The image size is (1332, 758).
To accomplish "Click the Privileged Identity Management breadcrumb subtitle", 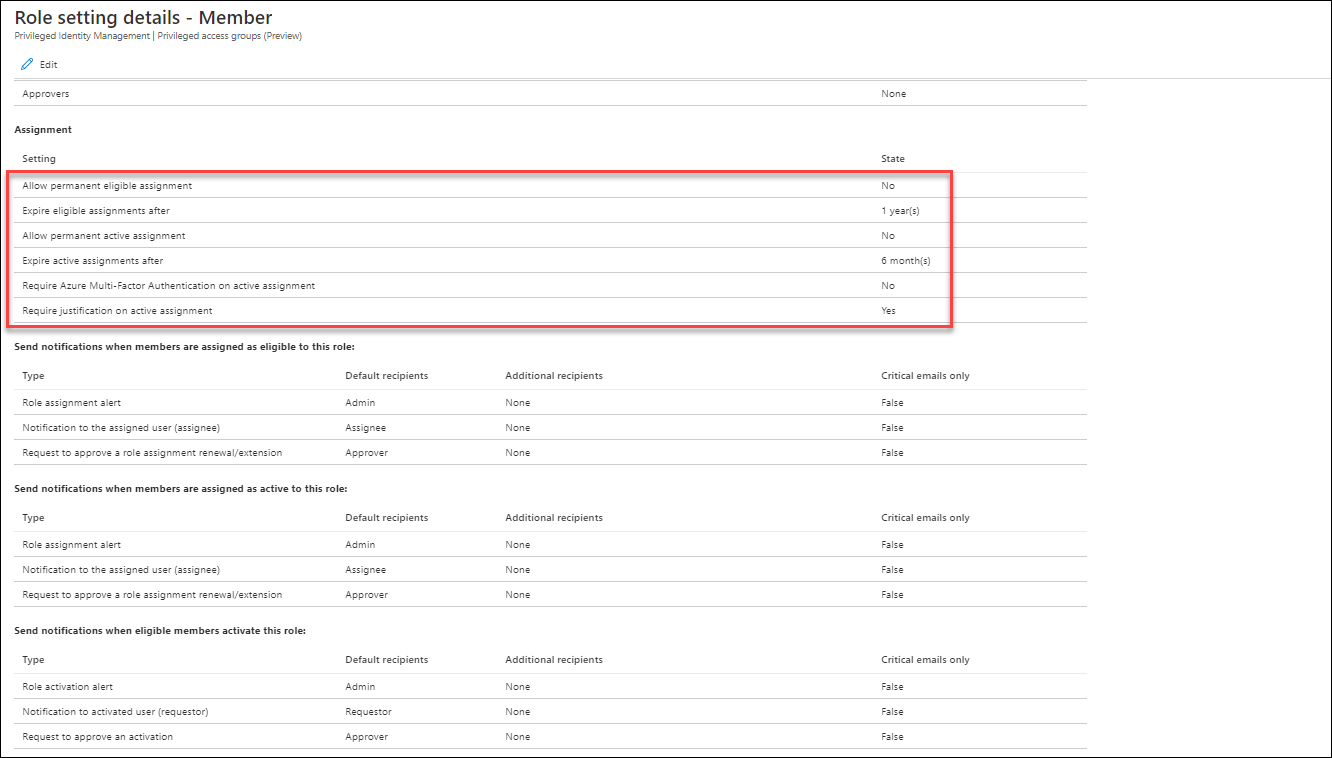I will click(x=158, y=36).
